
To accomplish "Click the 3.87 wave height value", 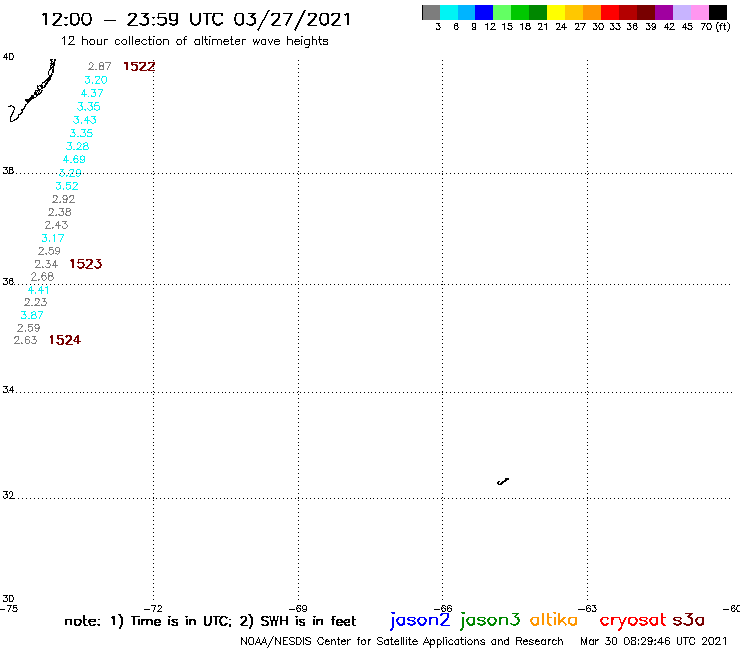I will click(x=32, y=315).
